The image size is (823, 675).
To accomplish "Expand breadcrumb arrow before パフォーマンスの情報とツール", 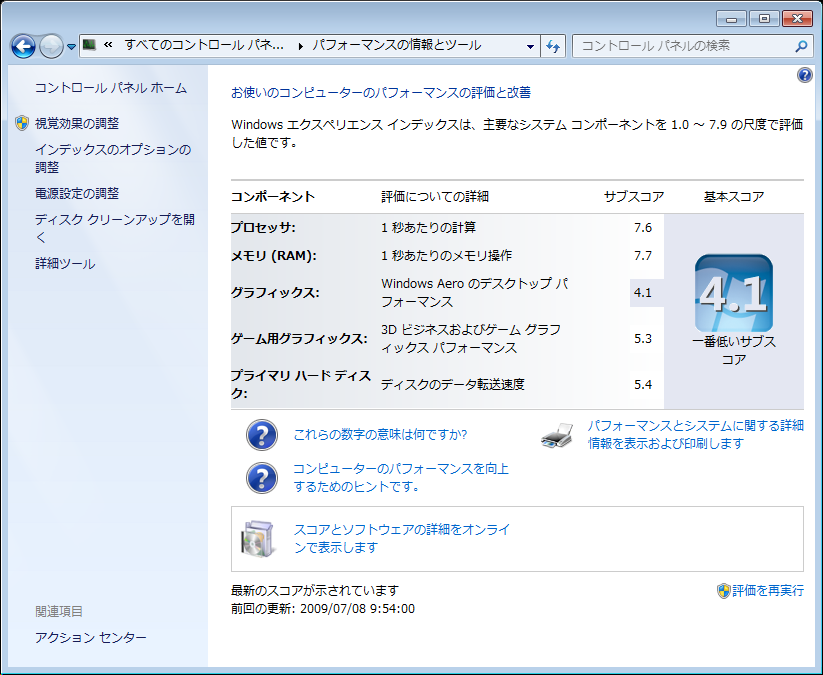I will coord(300,46).
